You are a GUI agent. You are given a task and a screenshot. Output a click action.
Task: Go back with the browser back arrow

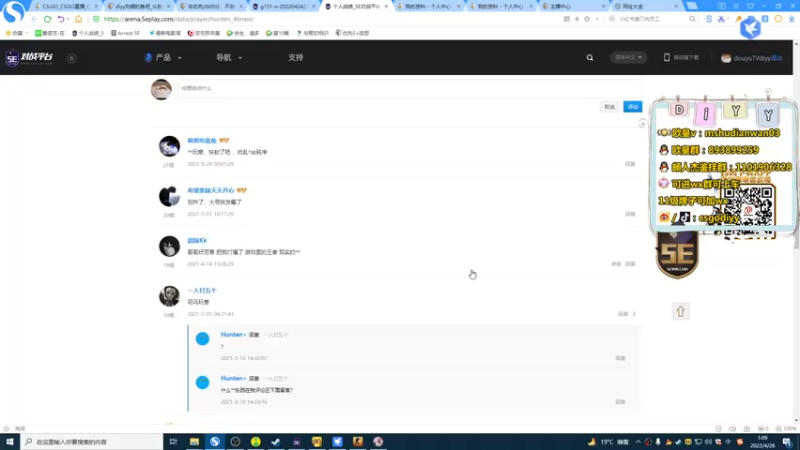pos(34,19)
